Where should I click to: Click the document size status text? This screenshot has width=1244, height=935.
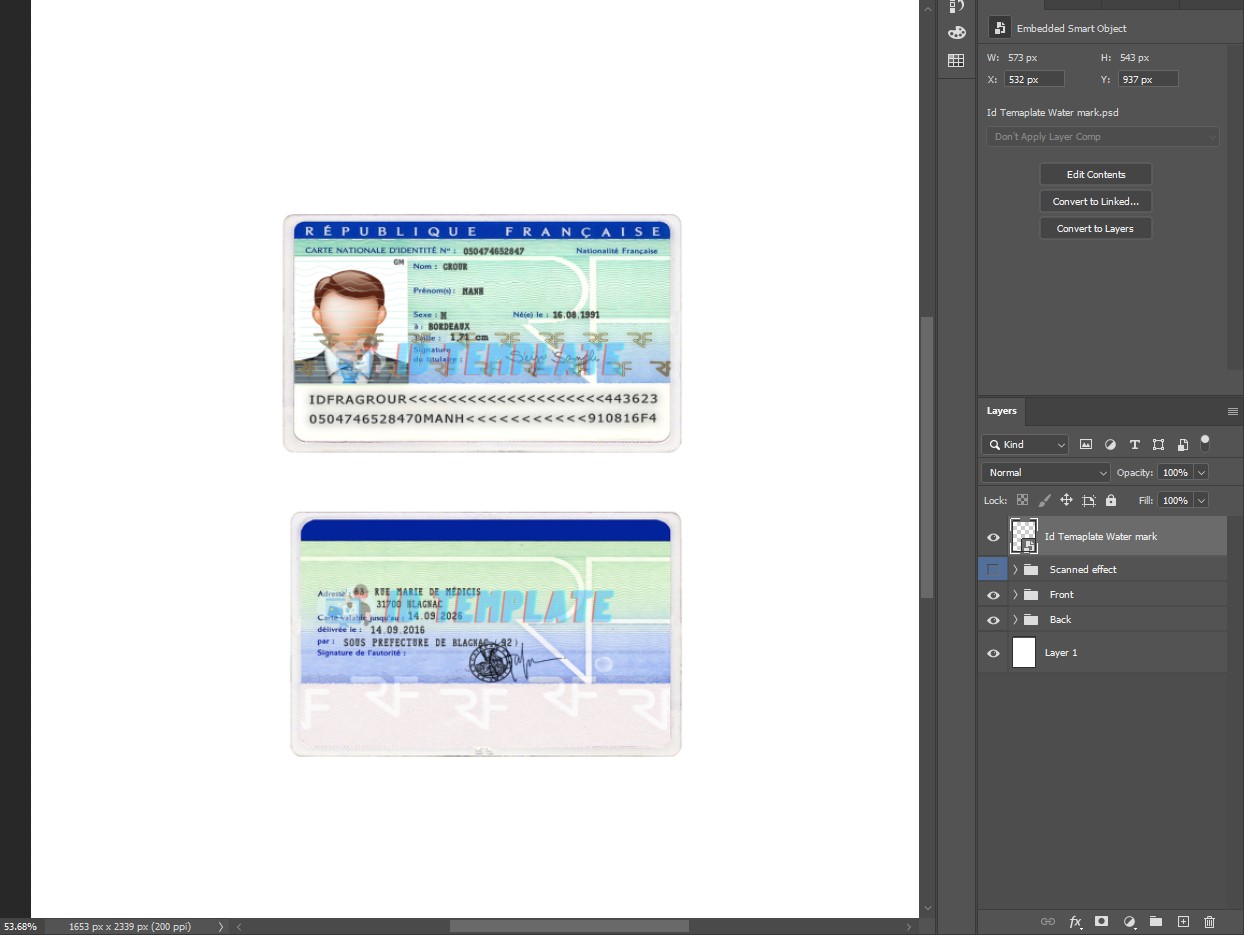click(130, 927)
